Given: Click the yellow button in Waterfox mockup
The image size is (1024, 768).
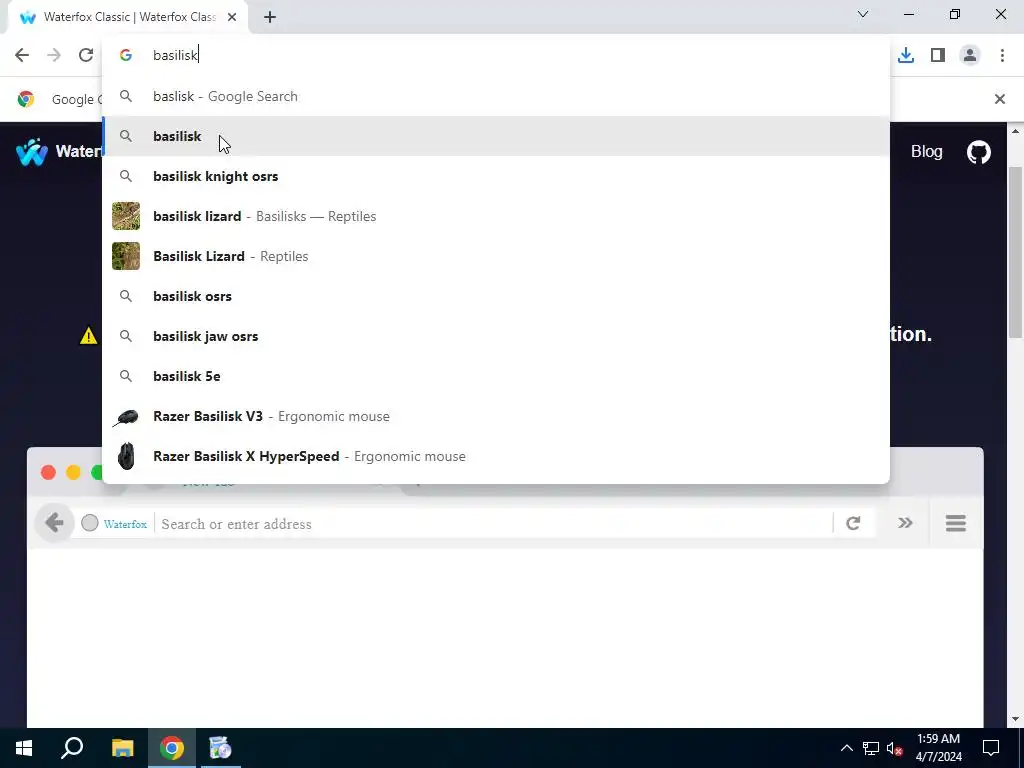Looking at the screenshot, I should [73, 472].
